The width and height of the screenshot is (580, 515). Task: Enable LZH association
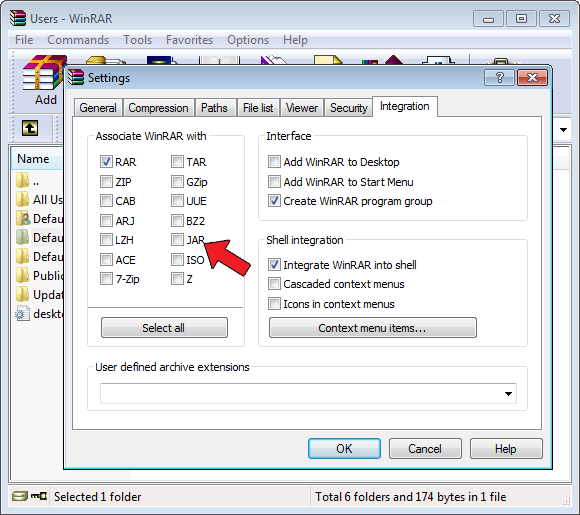[106, 240]
